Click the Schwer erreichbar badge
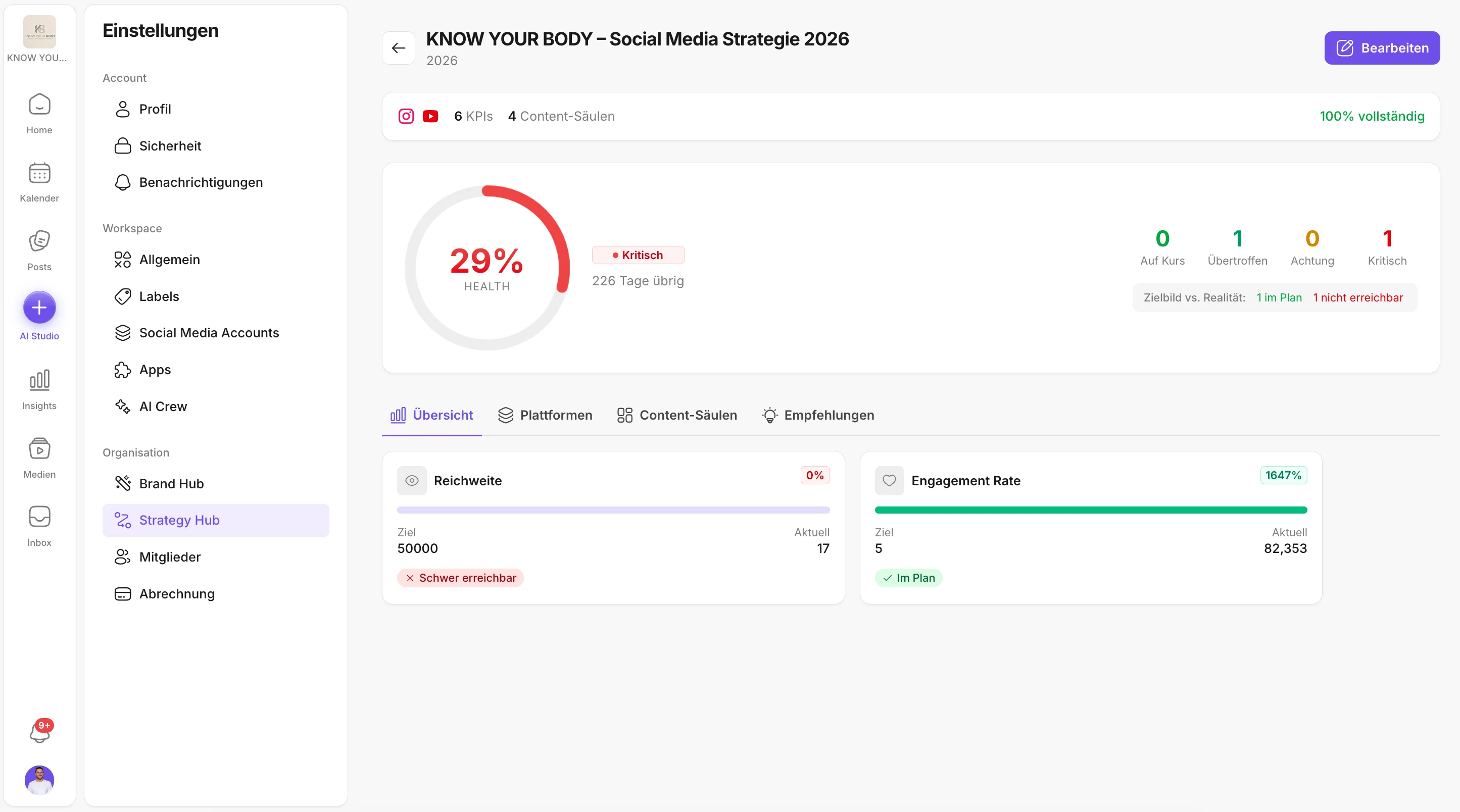The width and height of the screenshot is (1460, 812). coord(460,578)
